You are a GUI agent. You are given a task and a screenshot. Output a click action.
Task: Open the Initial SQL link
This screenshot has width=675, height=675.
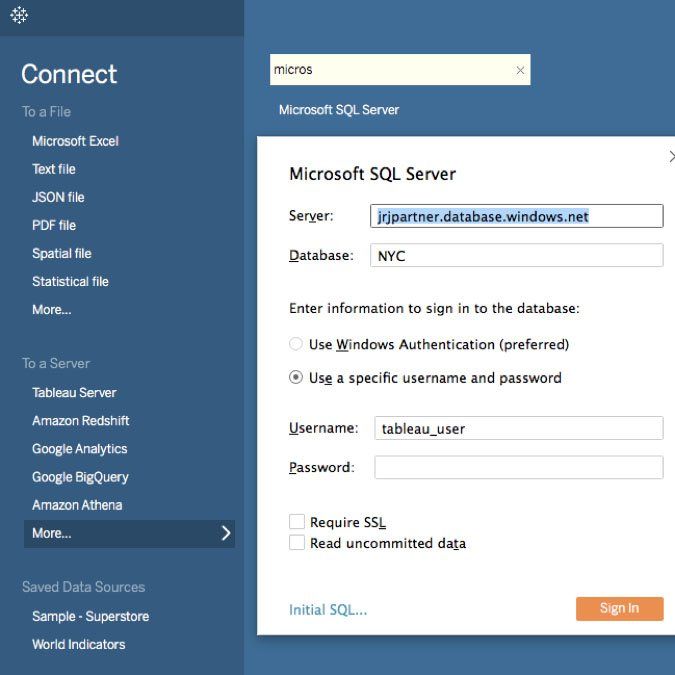pos(328,609)
